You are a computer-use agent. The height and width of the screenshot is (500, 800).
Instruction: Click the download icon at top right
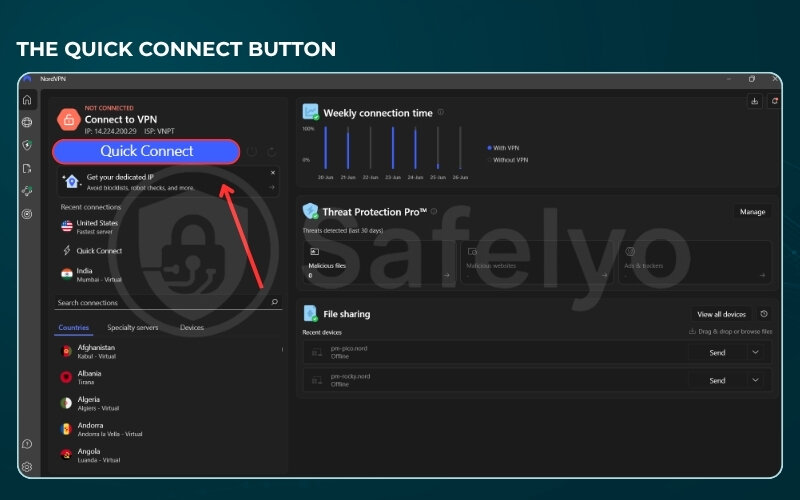[x=755, y=101]
